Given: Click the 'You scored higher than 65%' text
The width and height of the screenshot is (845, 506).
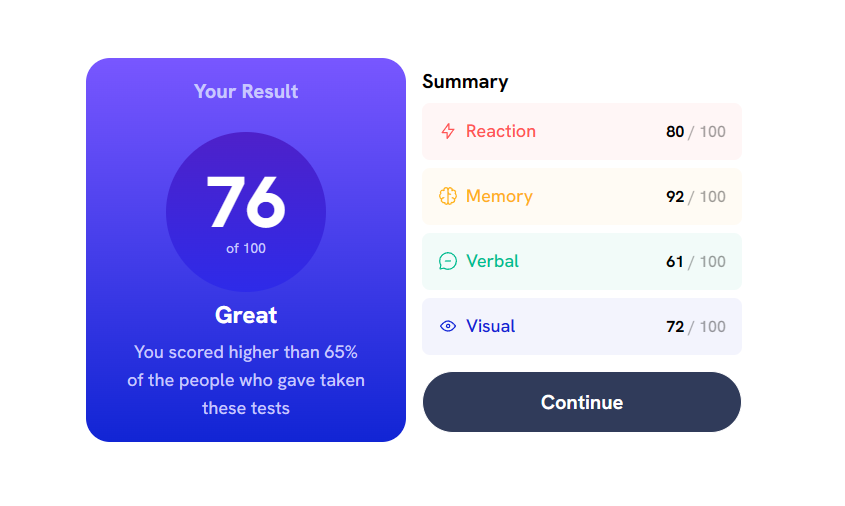Looking at the screenshot, I should tap(246, 352).
